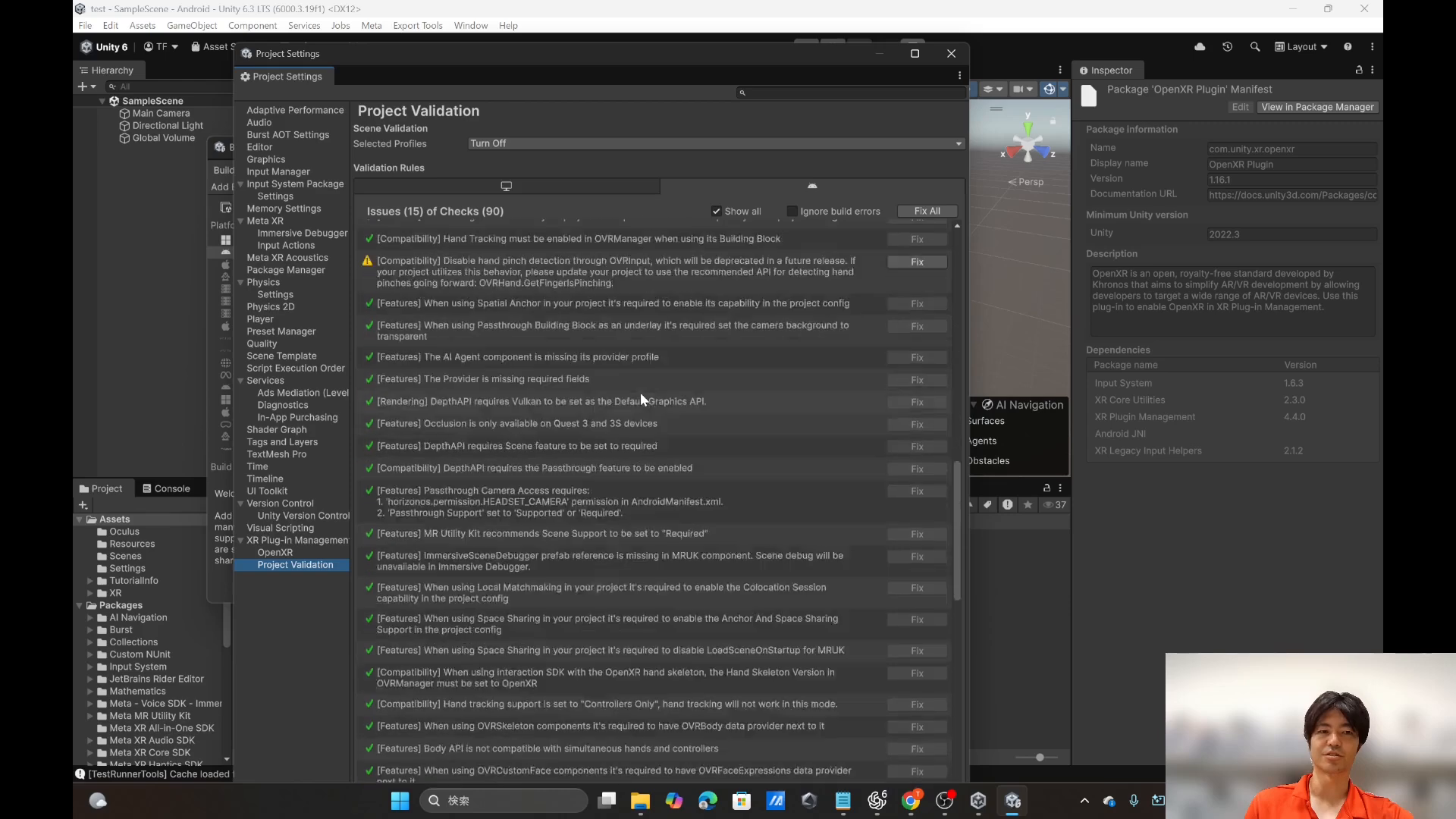Select Main Camera in the Hierarchy

click(x=161, y=113)
